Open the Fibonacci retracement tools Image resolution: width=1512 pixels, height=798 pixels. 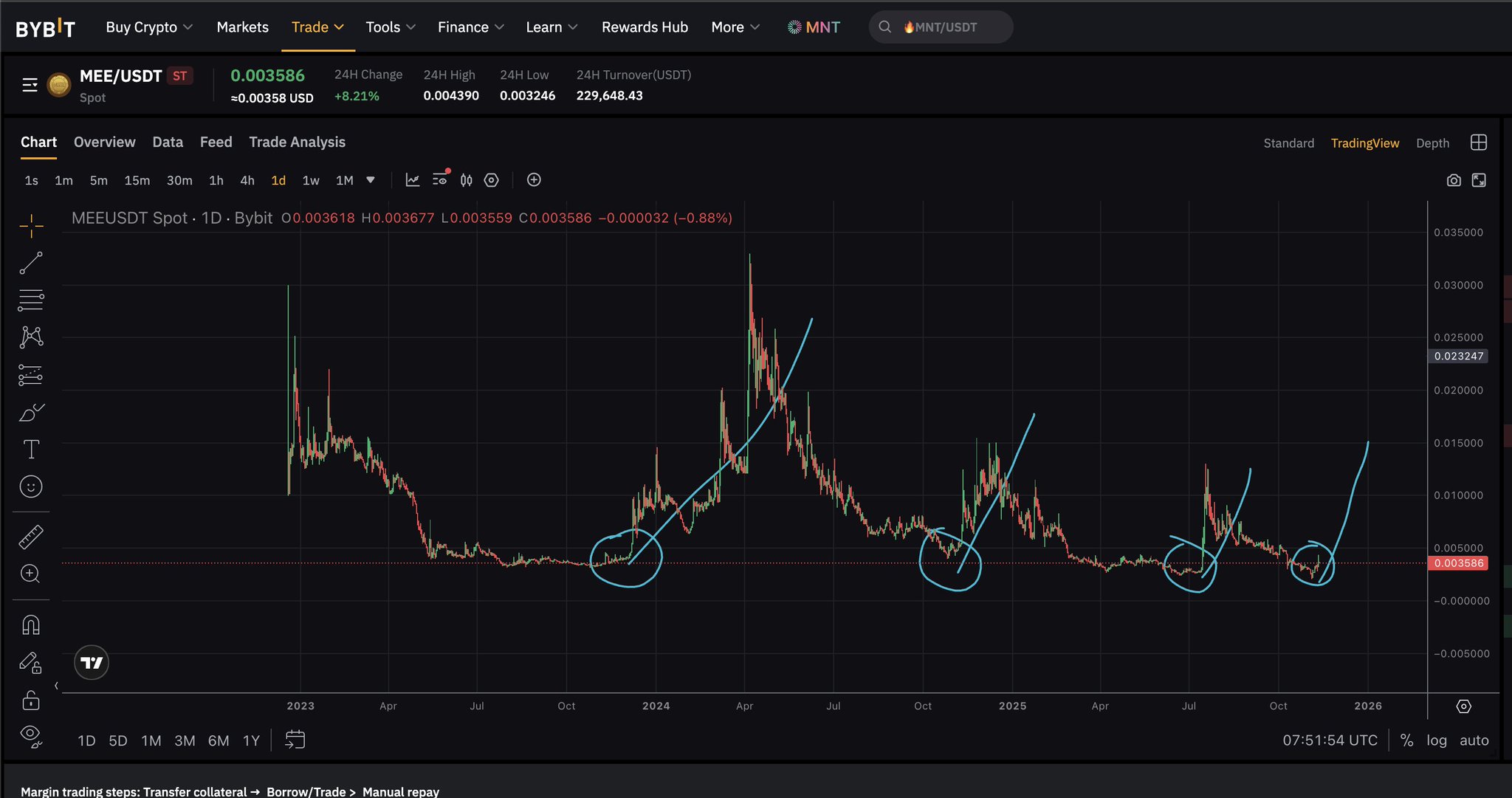click(31, 300)
